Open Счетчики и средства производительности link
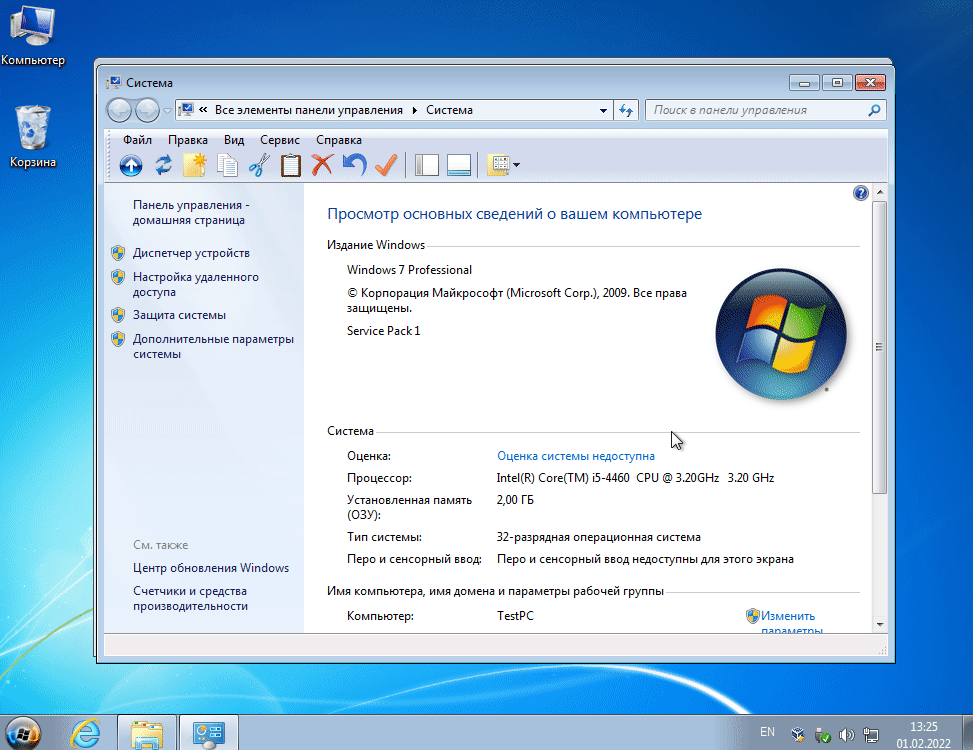The width and height of the screenshot is (973, 750). point(190,598)
